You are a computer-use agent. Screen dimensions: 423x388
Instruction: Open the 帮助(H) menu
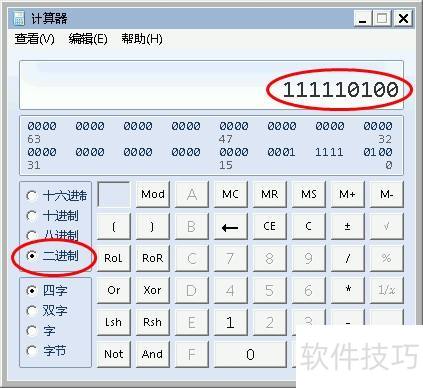[x=142, y=39]
